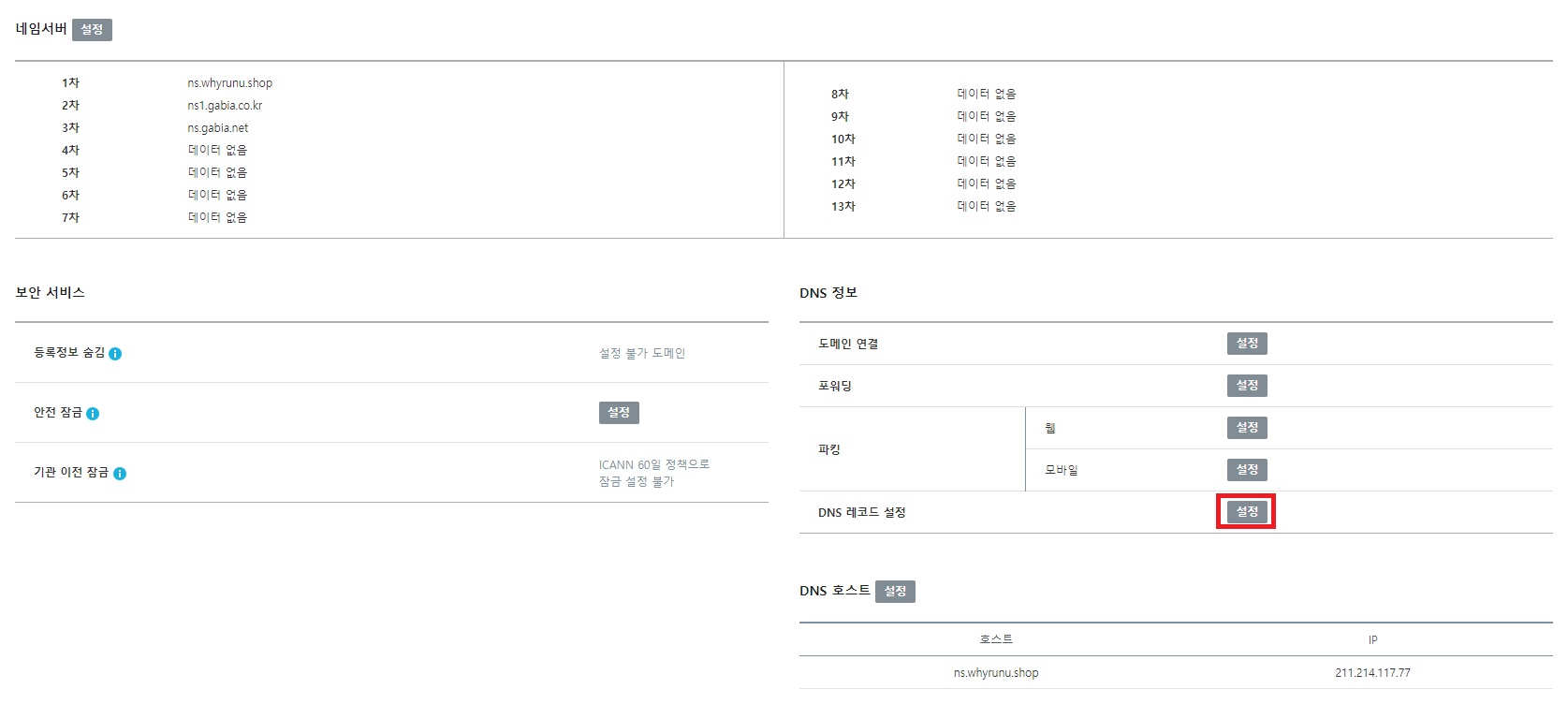Select IP address 211.214.117.77
Viewport: 1568px width, 704px height.
[1372, 673]
